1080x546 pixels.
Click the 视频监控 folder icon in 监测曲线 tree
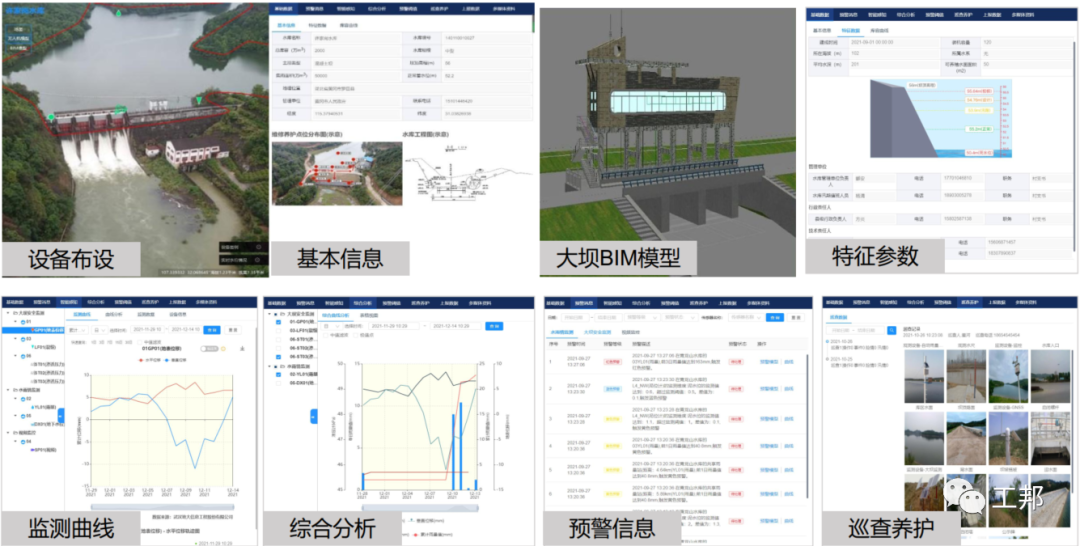tap(14, 432)
